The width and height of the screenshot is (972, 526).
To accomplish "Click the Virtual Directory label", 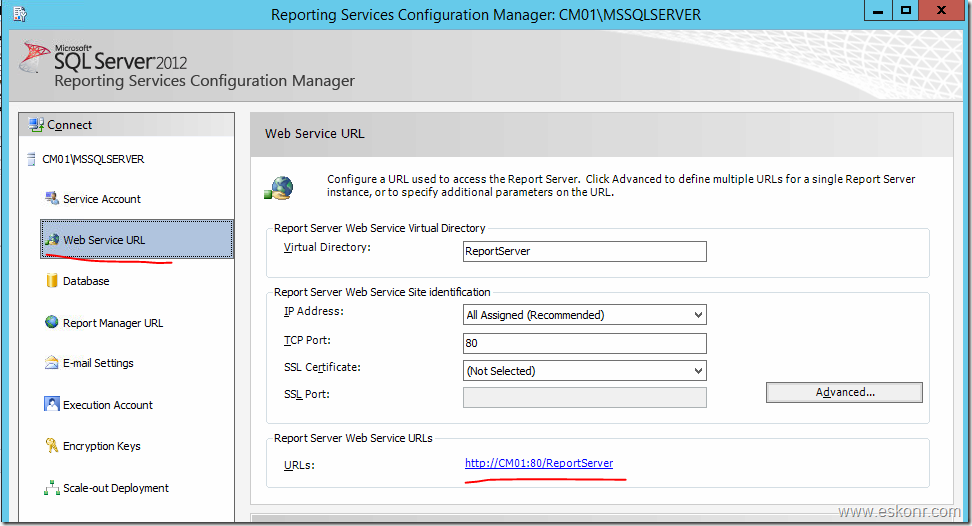I will click(x=327, y=247).
